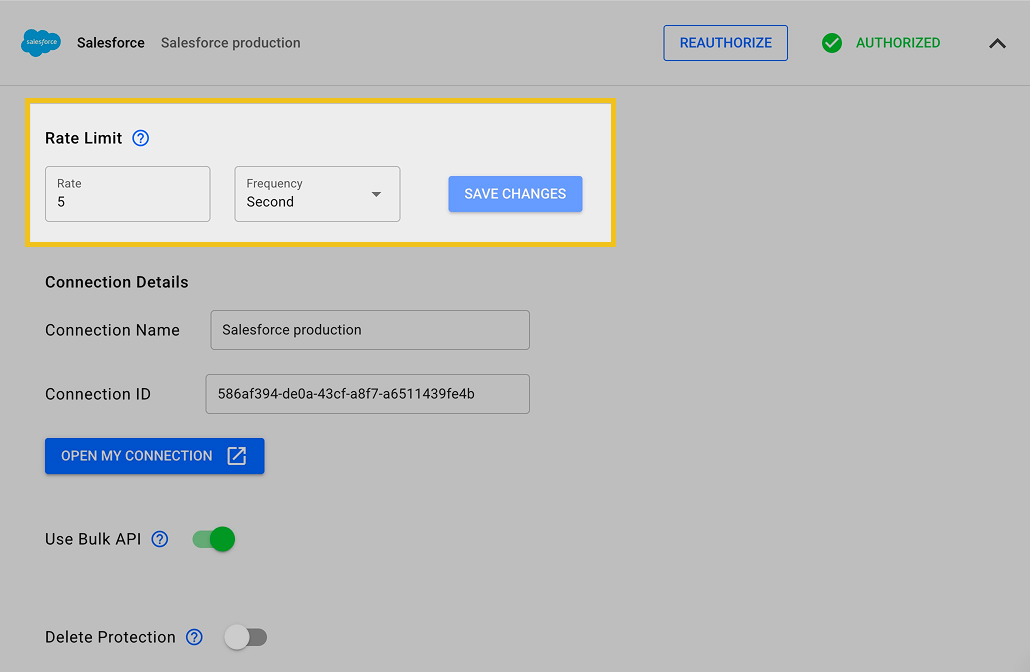This screenshot has width=1030, height=672.
Task: Click the Delete Protection help icon
Action: (194, 637)
